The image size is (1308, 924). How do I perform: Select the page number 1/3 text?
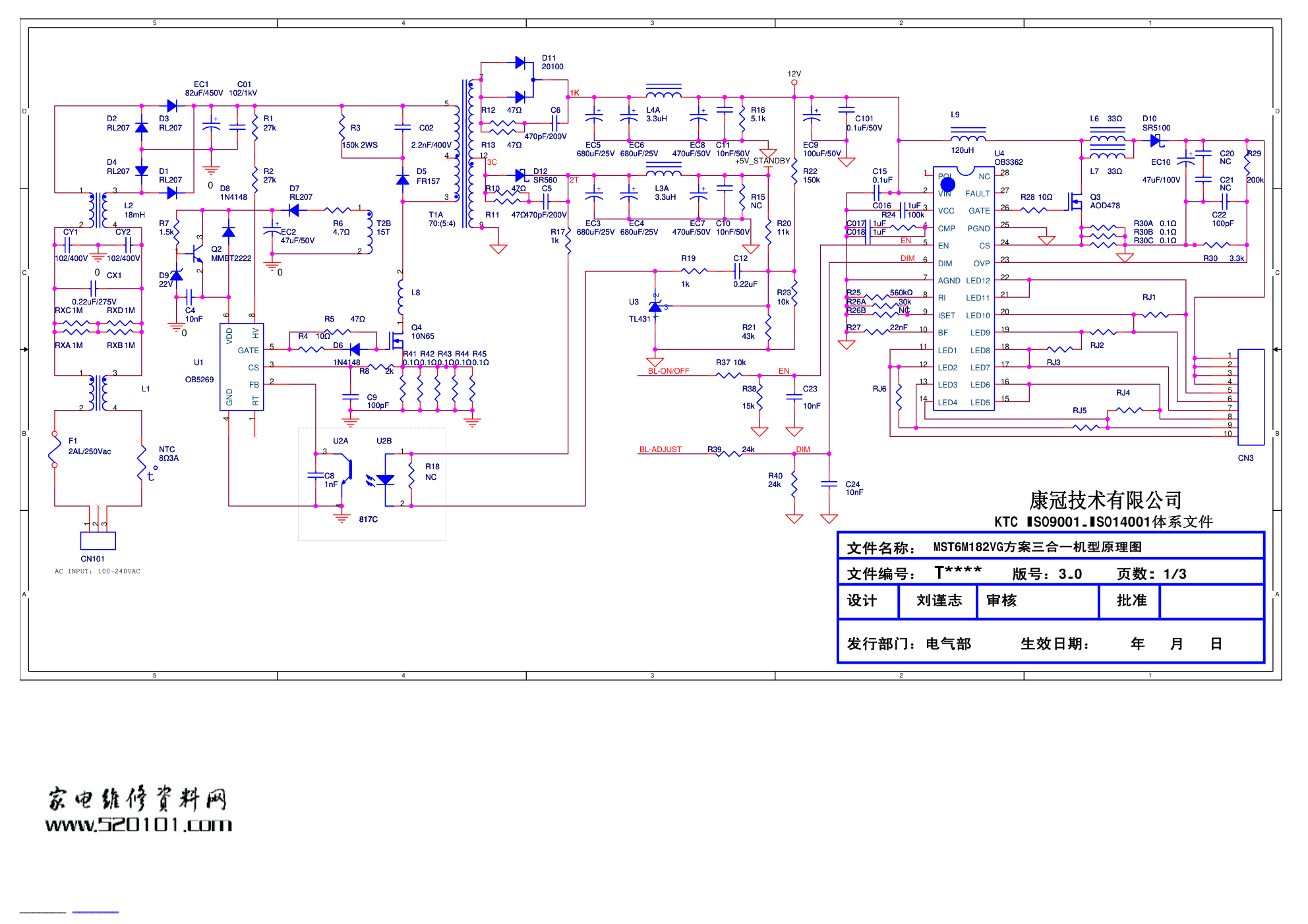tap(1175, 574)
